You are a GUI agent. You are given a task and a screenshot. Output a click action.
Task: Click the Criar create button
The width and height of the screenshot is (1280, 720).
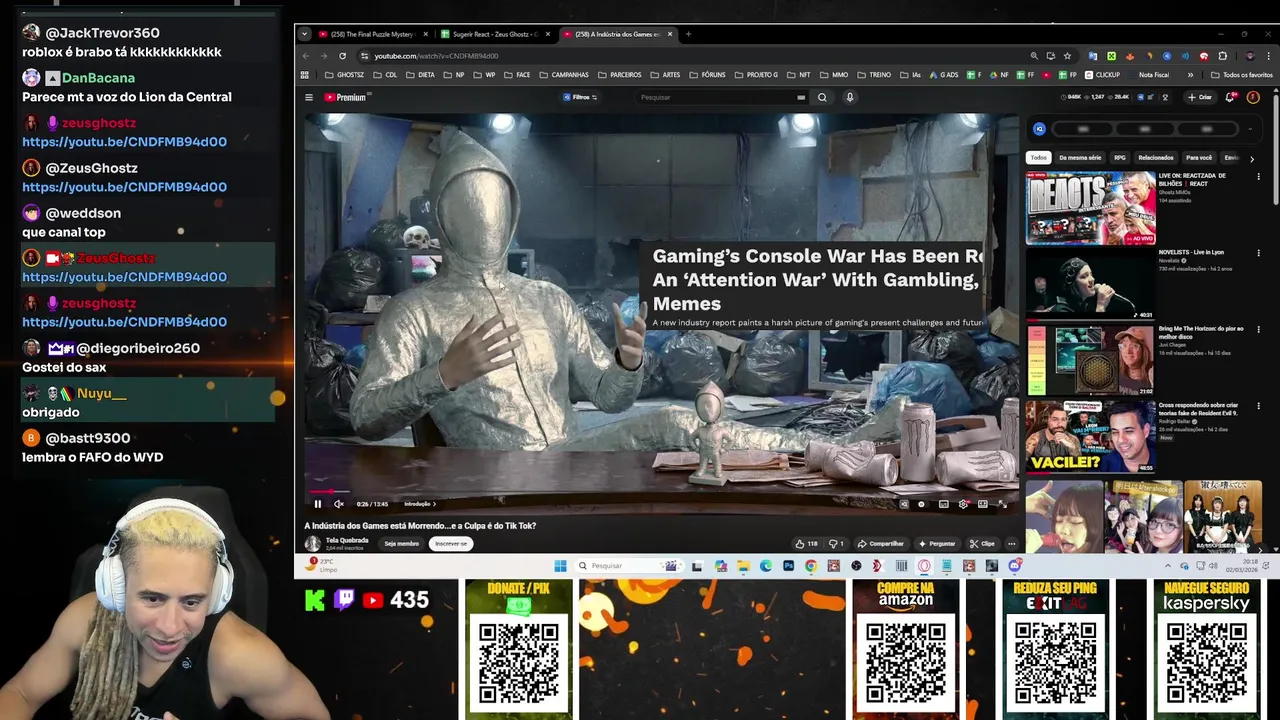(x=1199, y=97)
